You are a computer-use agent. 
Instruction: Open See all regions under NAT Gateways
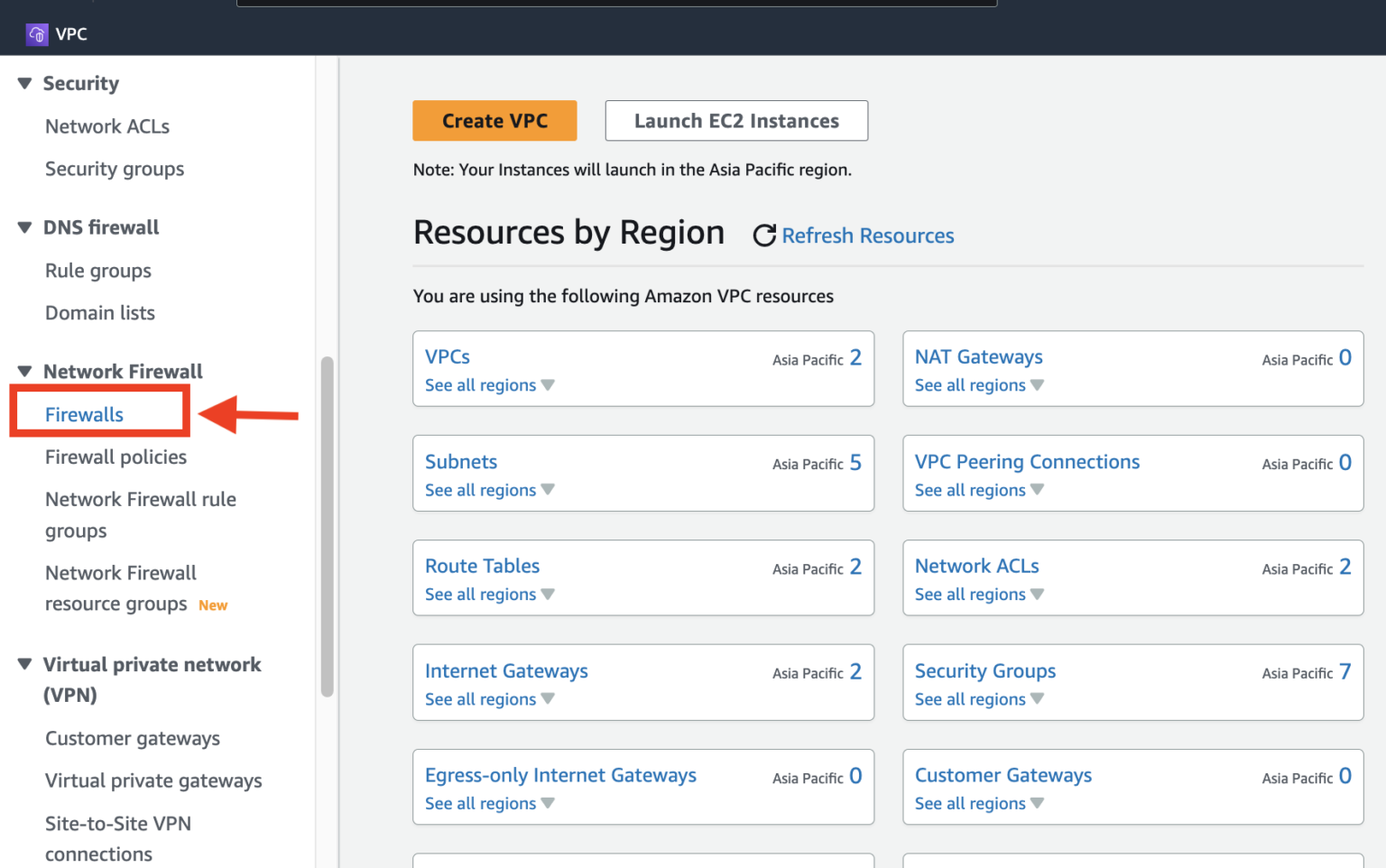970,384
